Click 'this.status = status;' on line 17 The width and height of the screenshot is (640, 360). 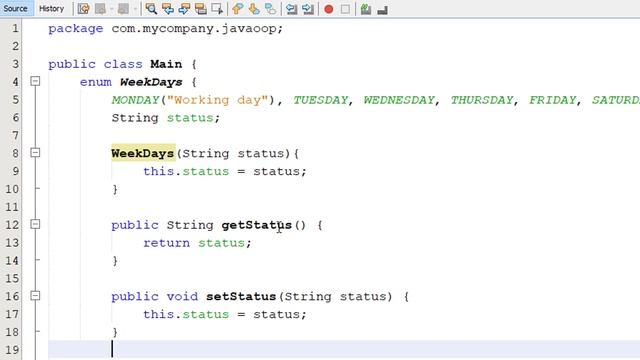coord(224,314)
